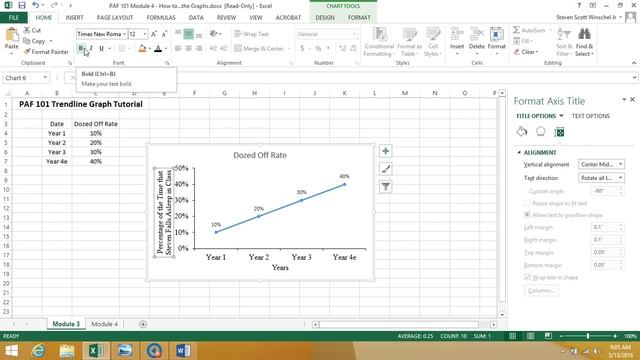Open the TITLE OPTIONS dropdown arrow
The height and width of the screenshot is (360, 640).
(x=561, y=116)
